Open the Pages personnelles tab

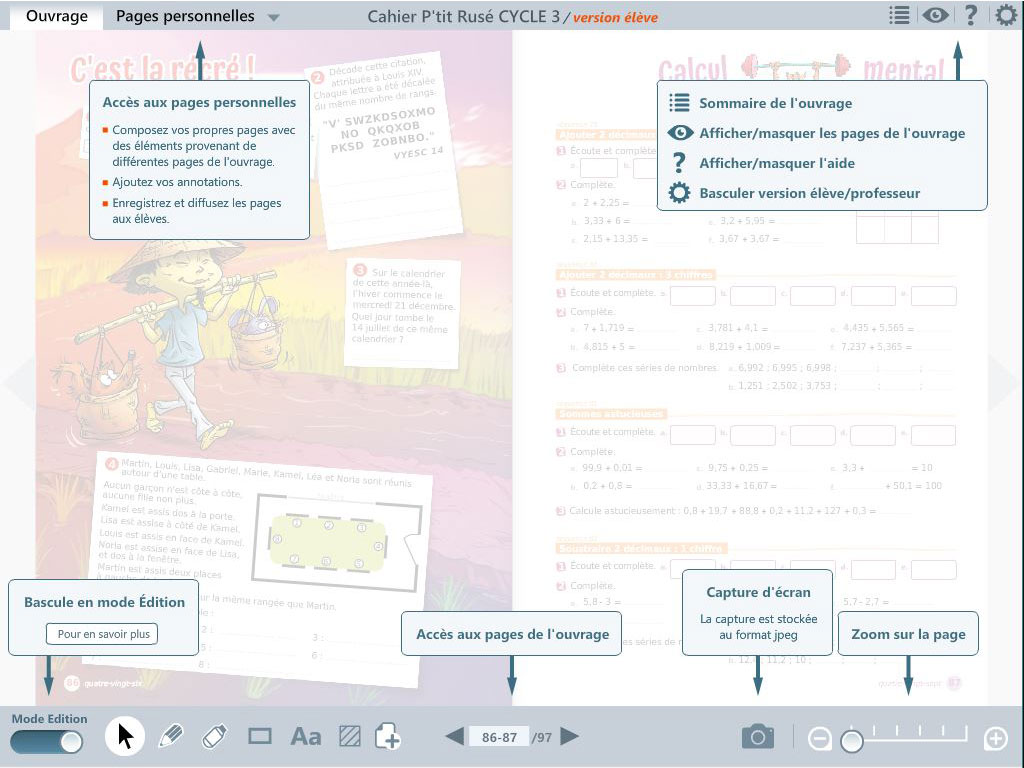click(185, 16)
